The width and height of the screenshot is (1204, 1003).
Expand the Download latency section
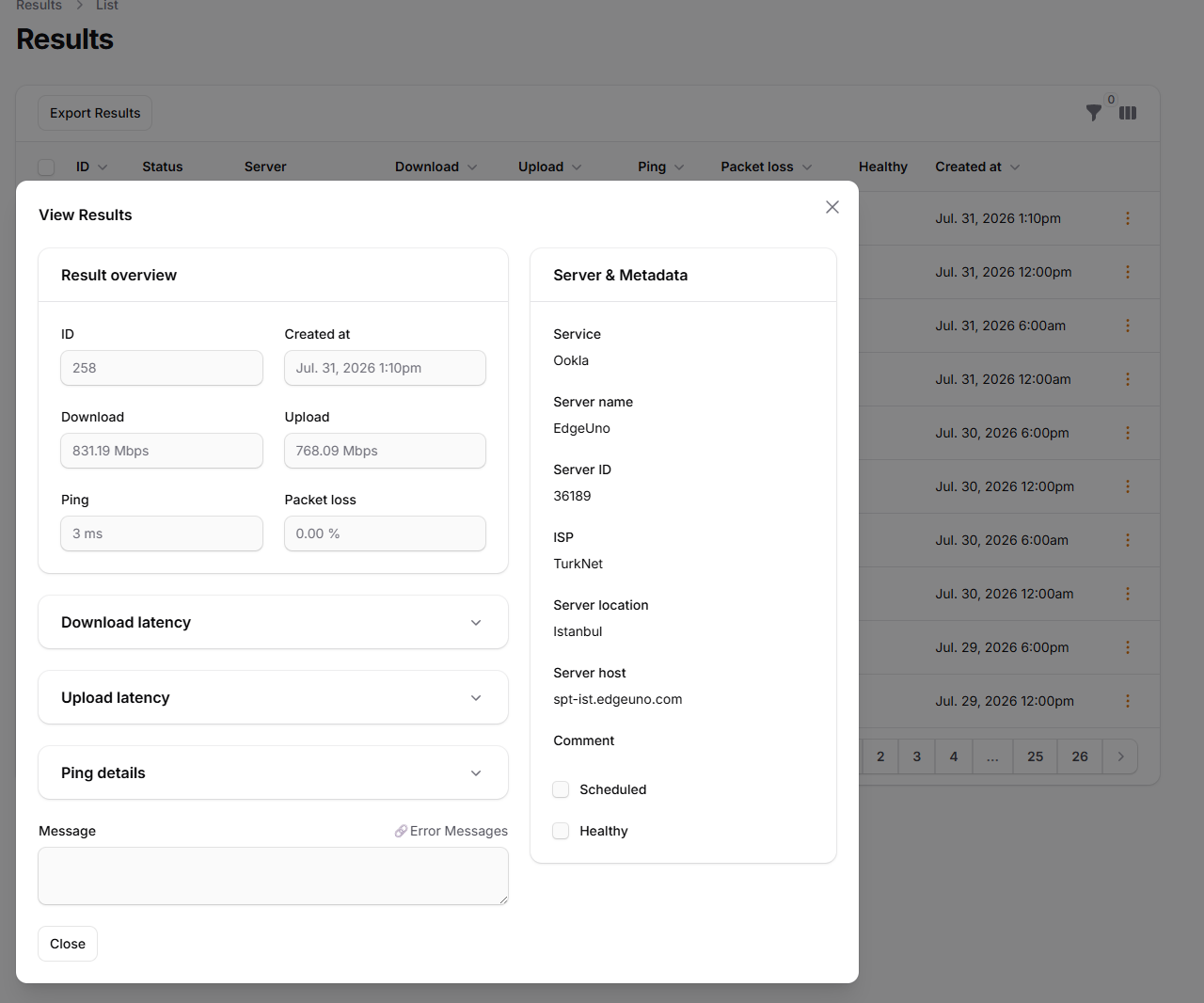[273, 622]
